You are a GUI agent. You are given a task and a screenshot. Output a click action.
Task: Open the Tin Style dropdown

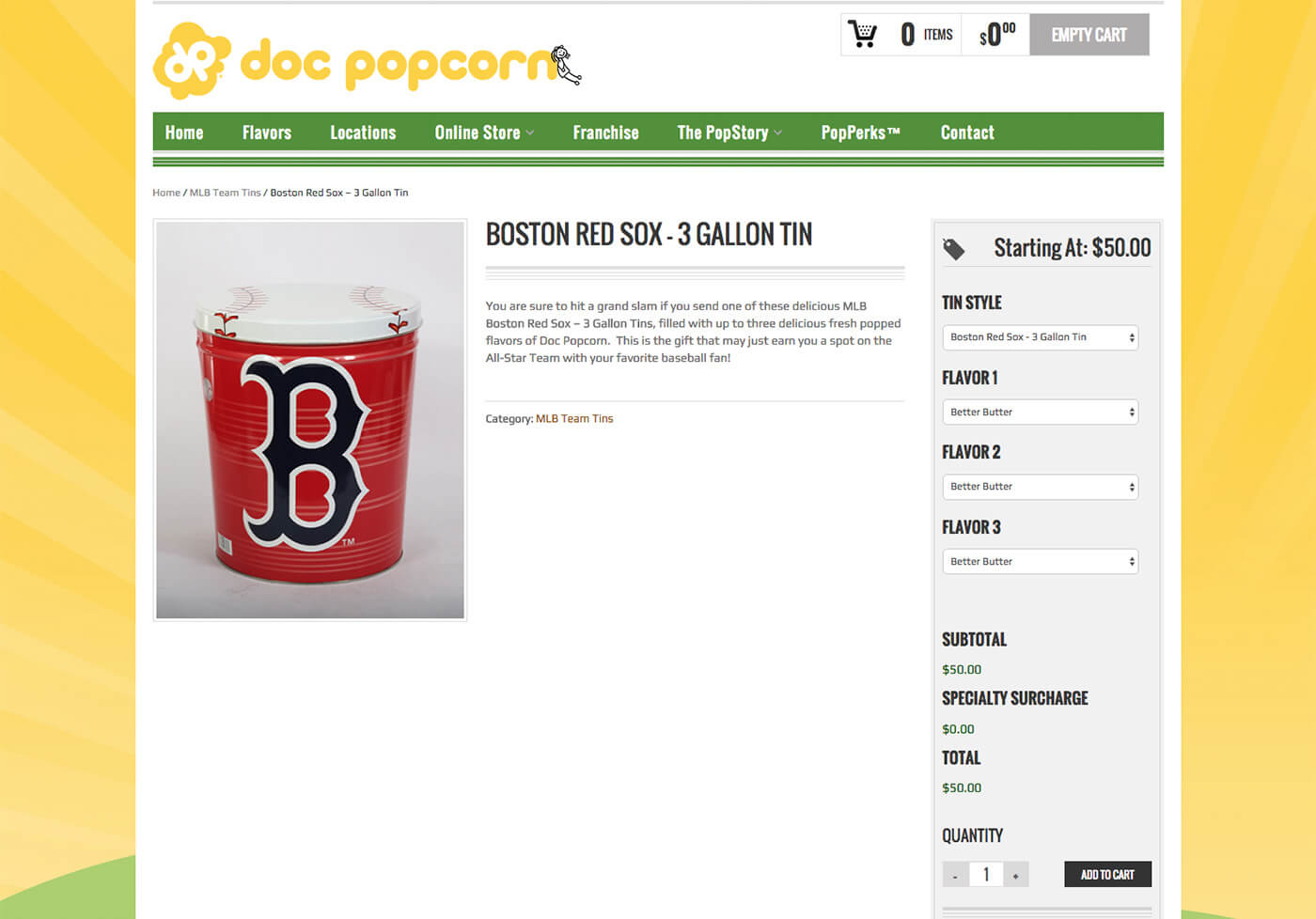point(1040,337)
